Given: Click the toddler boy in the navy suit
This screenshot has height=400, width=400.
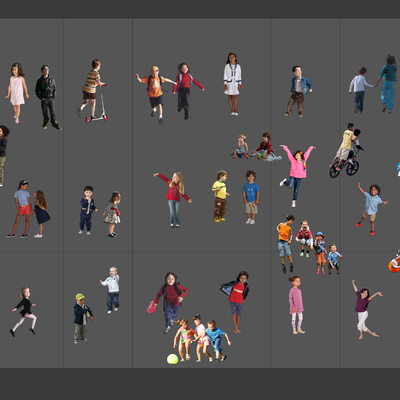Looking at the screenshot, I should pyautogui.click(x=87, y=210).
